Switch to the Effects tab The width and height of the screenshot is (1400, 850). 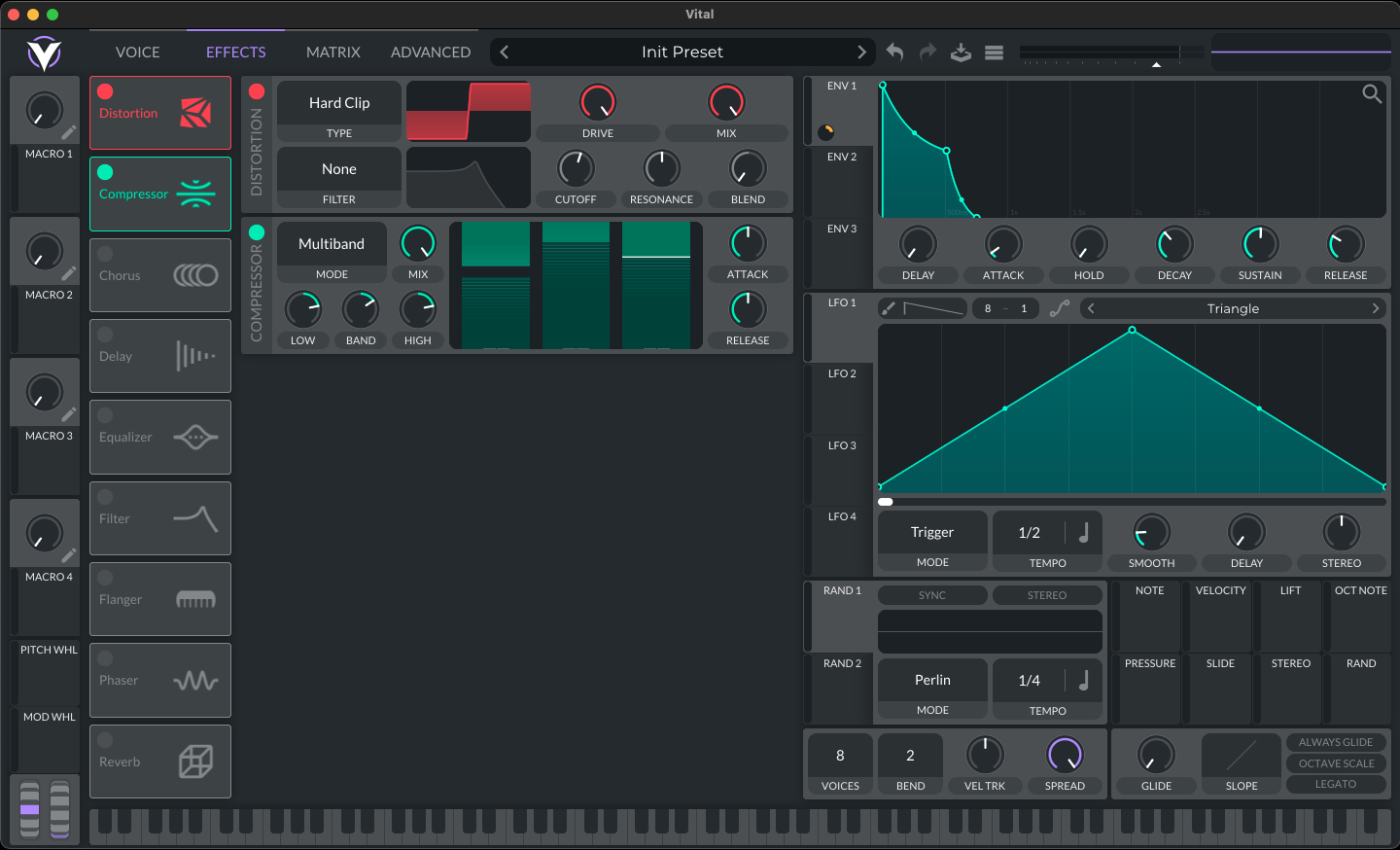(x=236, y=53)
